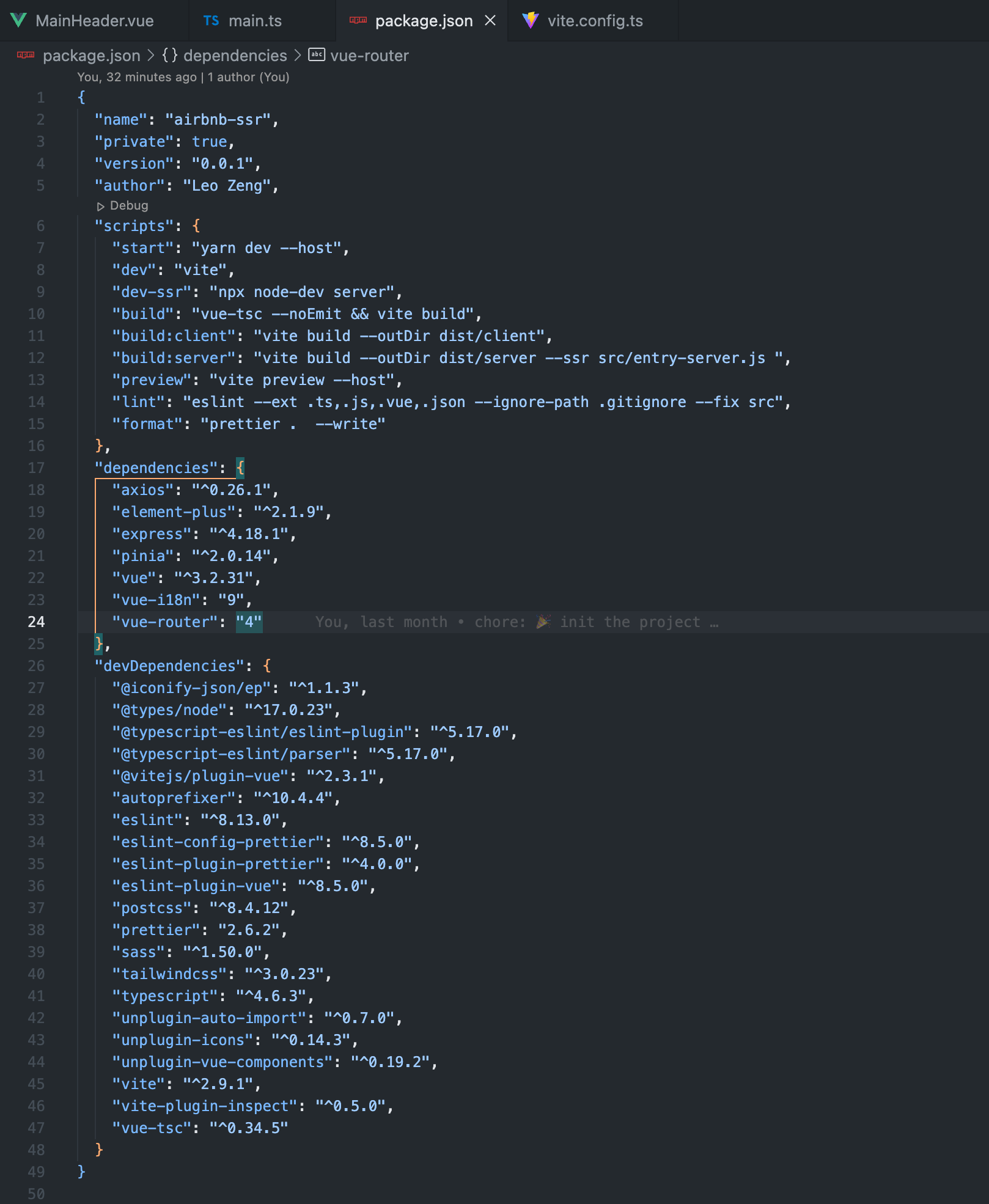This screenshot has height=1204, width=989.
Task: Click the highlighted opening brace on dependencies line
Action: (240, 468)
